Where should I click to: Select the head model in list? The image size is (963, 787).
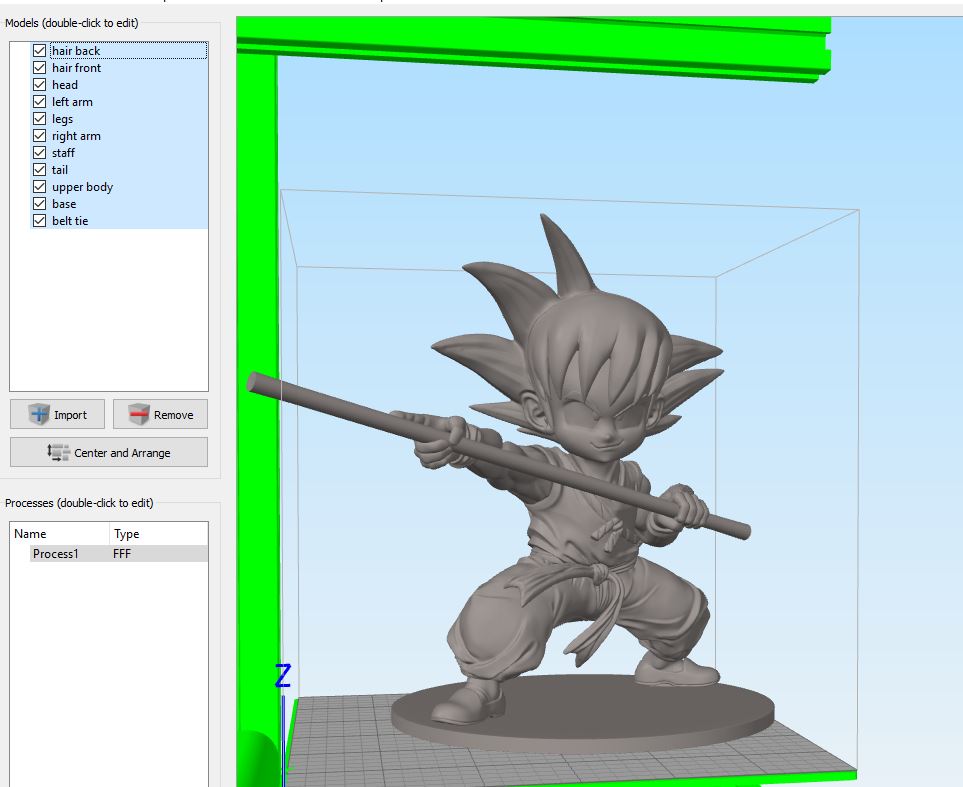(x=64, y=85)
